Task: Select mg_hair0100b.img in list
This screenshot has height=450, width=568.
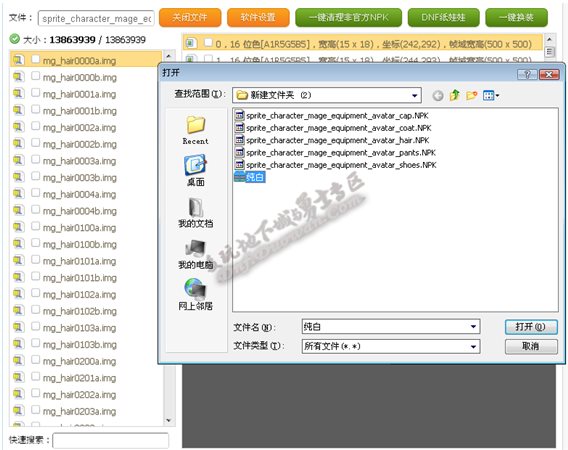Action: 80,245
